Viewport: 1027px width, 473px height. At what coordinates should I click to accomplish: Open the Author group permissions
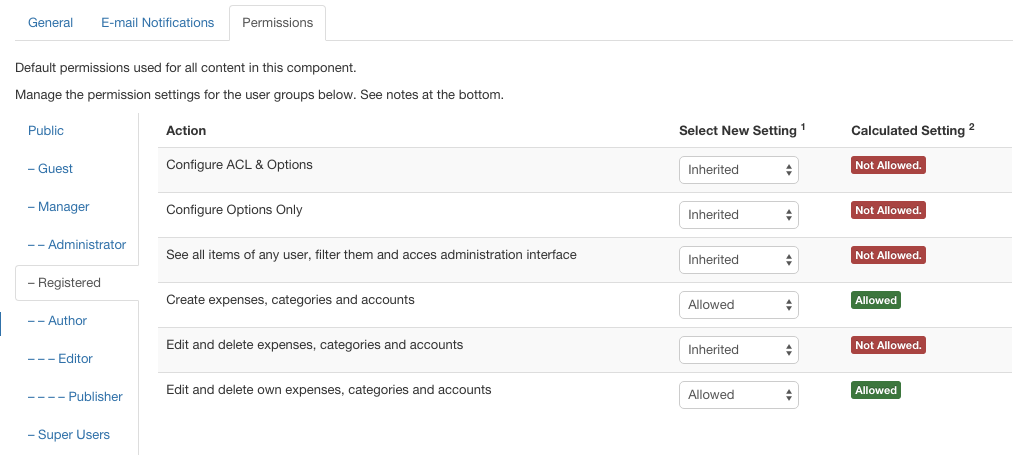click(58, 320)
